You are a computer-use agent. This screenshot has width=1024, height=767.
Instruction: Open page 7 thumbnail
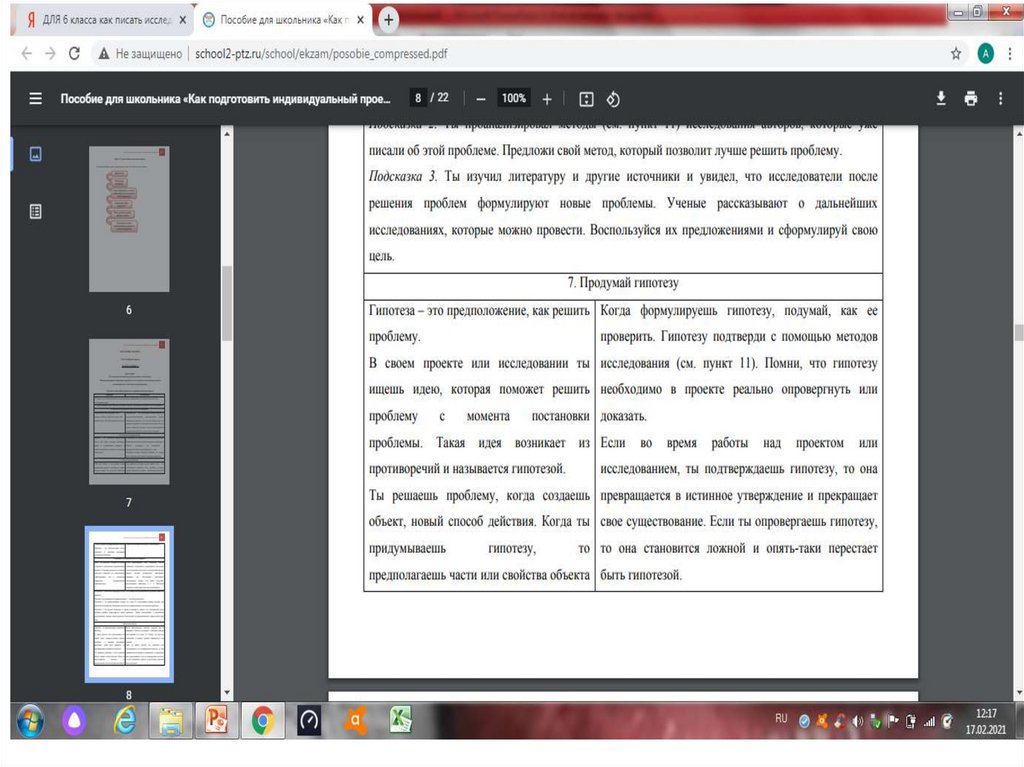coord(129,412)
